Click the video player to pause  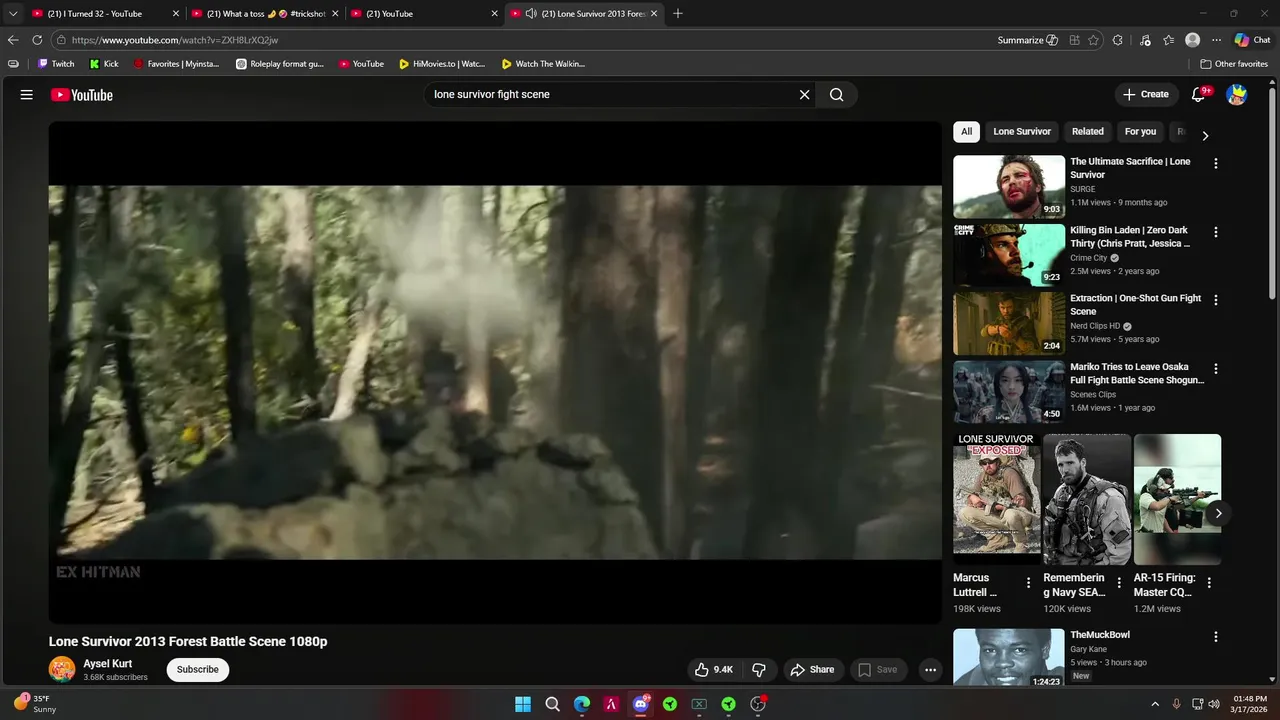pos(495,372)
